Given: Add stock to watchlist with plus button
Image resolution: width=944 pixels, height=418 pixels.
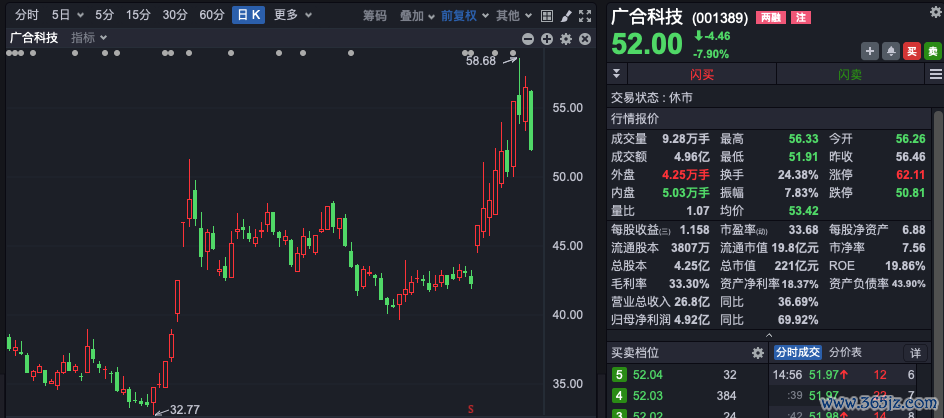Looking at the screenshot, I should [869, 51].
